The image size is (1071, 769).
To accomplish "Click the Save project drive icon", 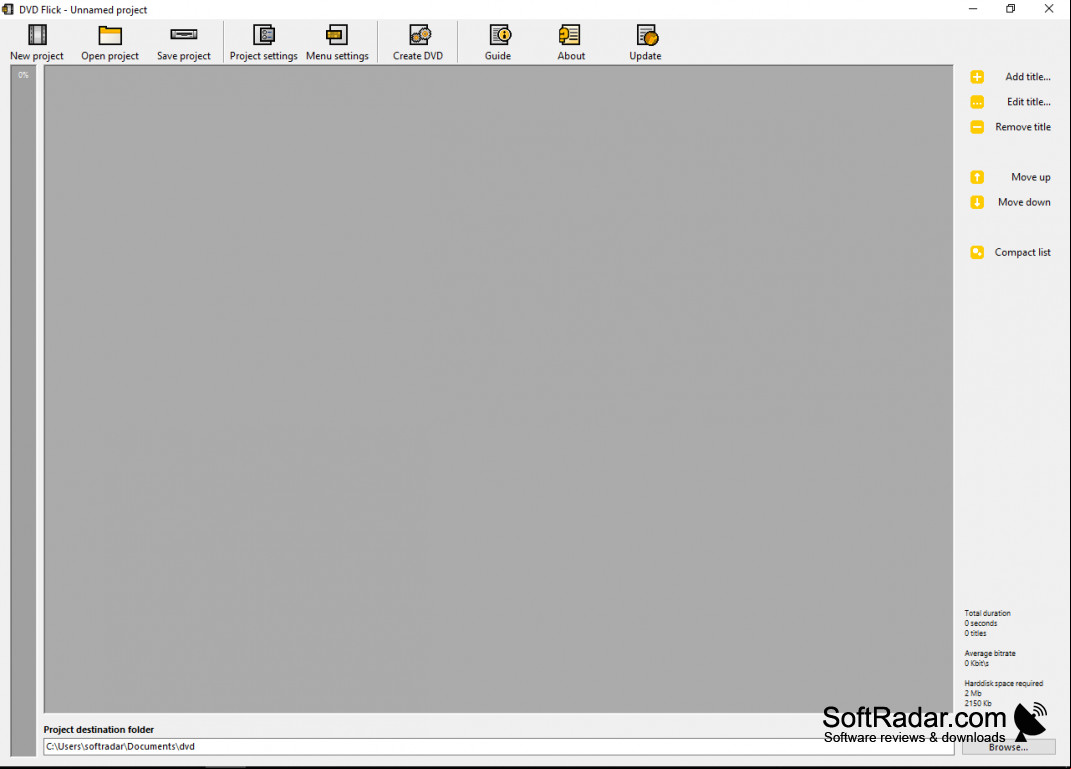I will point(184,35).
